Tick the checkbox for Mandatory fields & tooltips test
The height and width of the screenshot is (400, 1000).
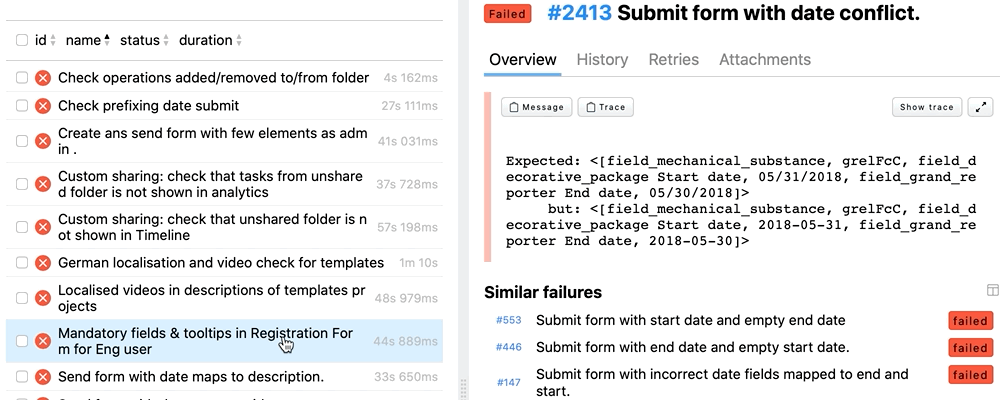coord(22,341)
